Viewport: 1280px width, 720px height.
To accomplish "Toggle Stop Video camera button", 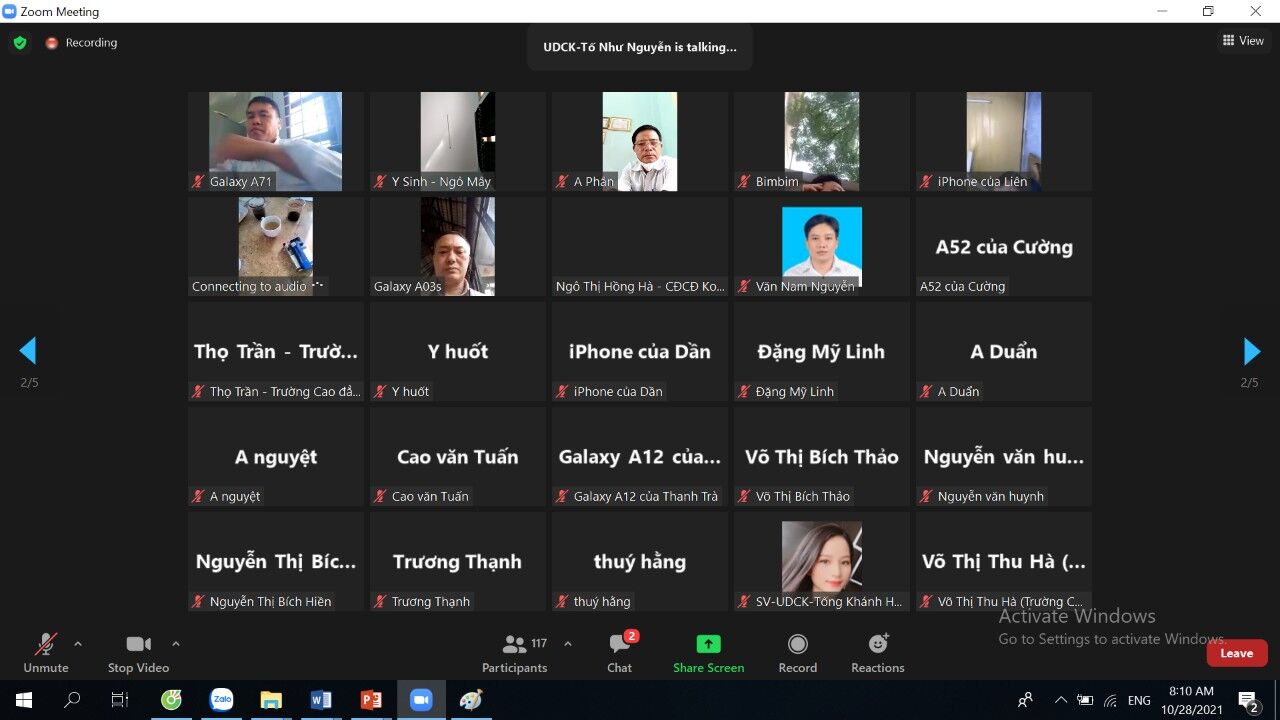I will pyautogui.click(x=138, y=652).
